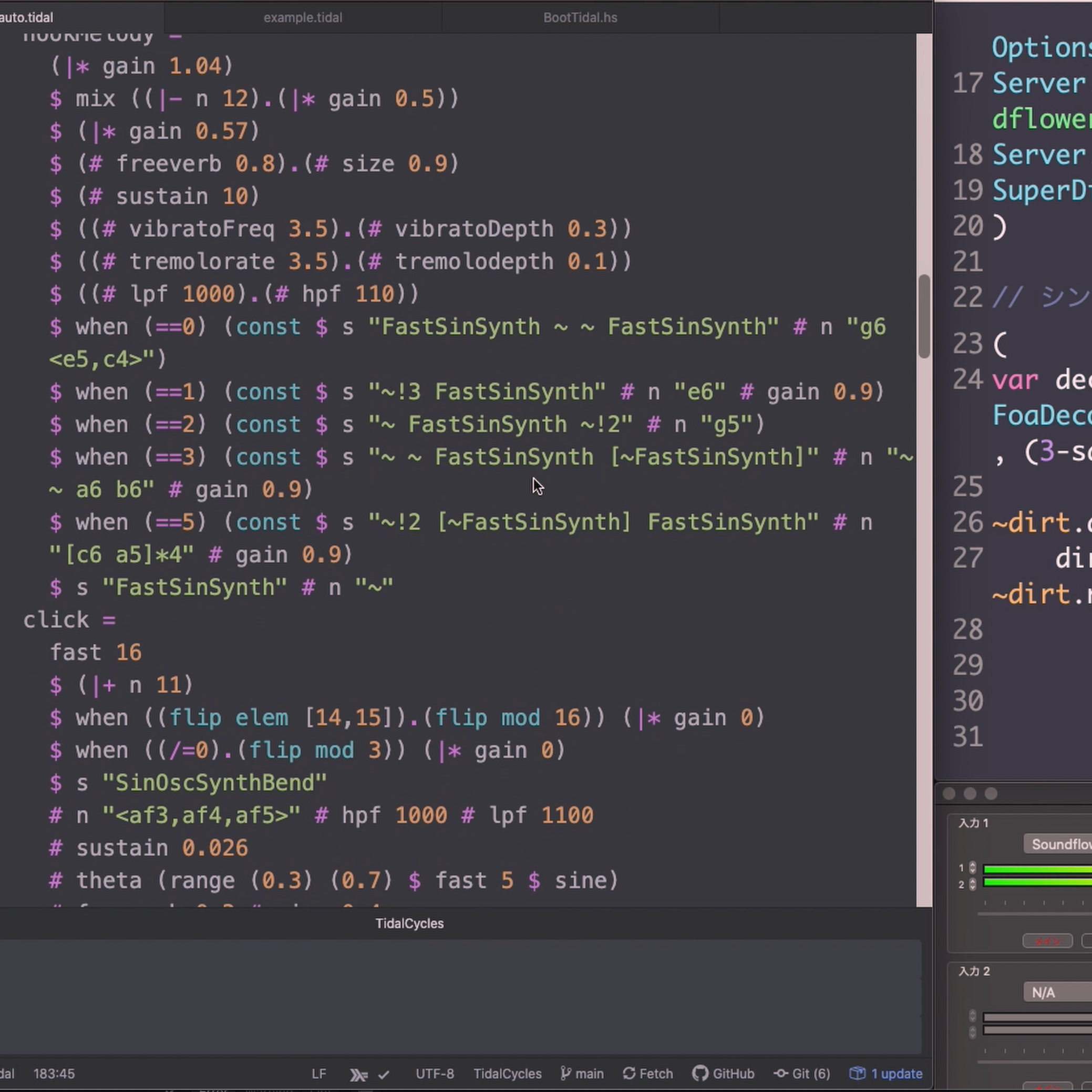Viewport: 1092px width, 1092px height.
Task: Open the LF line ending selector
Action: (319, 1074)
